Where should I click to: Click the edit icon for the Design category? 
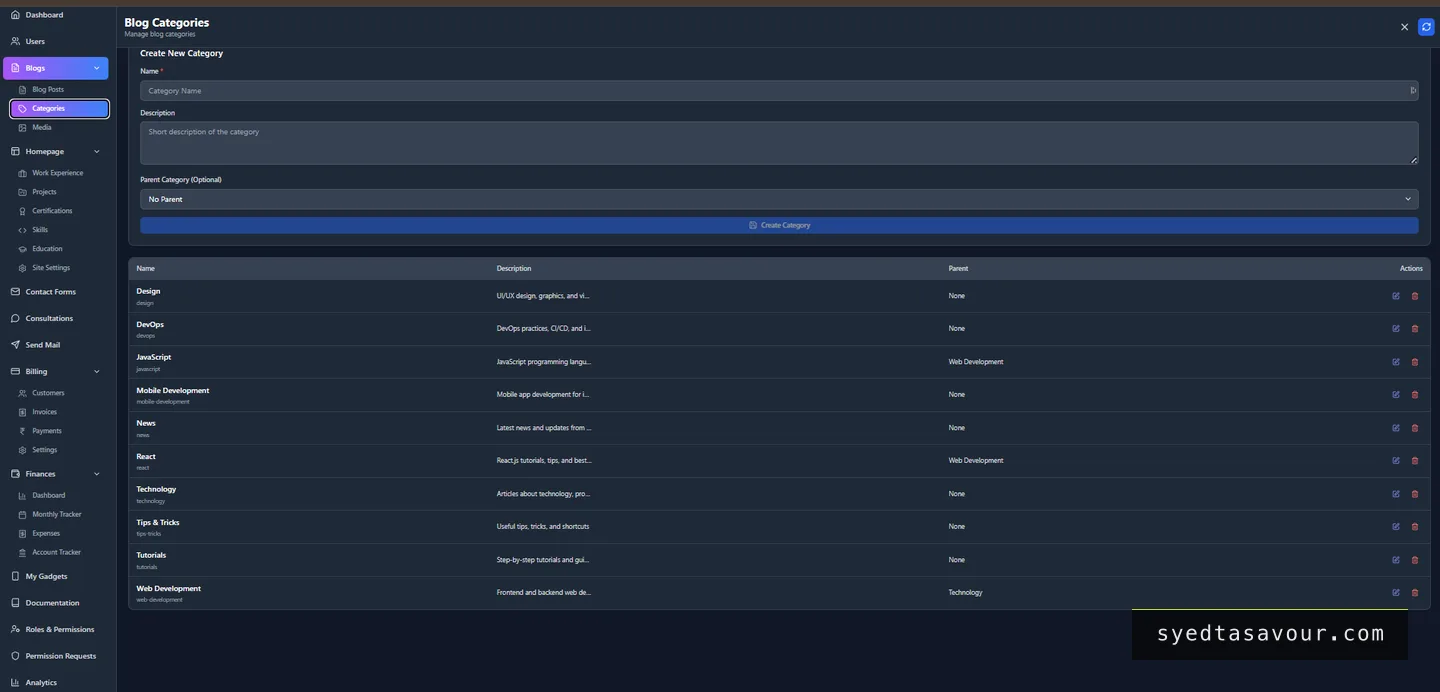pos(1396,296)
